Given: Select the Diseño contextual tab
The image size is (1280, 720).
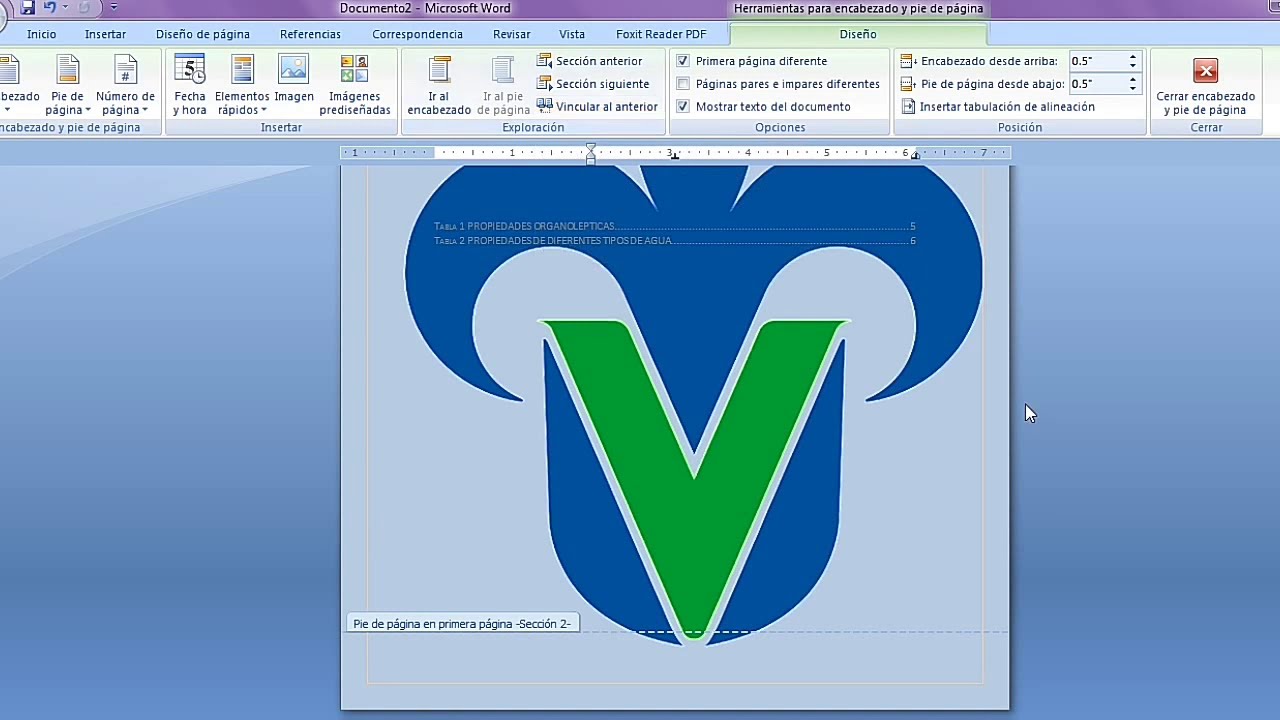Looking at the screenshot, I should click(x=858, y=34).
